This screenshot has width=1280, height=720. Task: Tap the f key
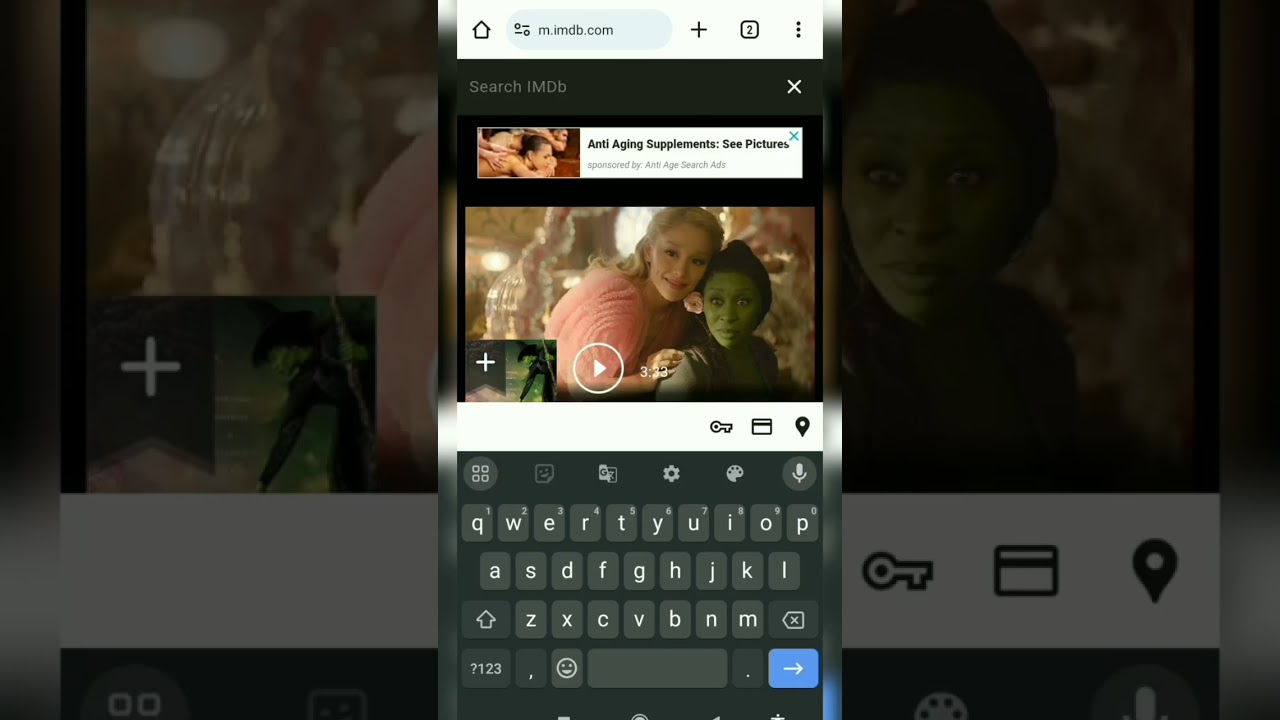[603, 571]
